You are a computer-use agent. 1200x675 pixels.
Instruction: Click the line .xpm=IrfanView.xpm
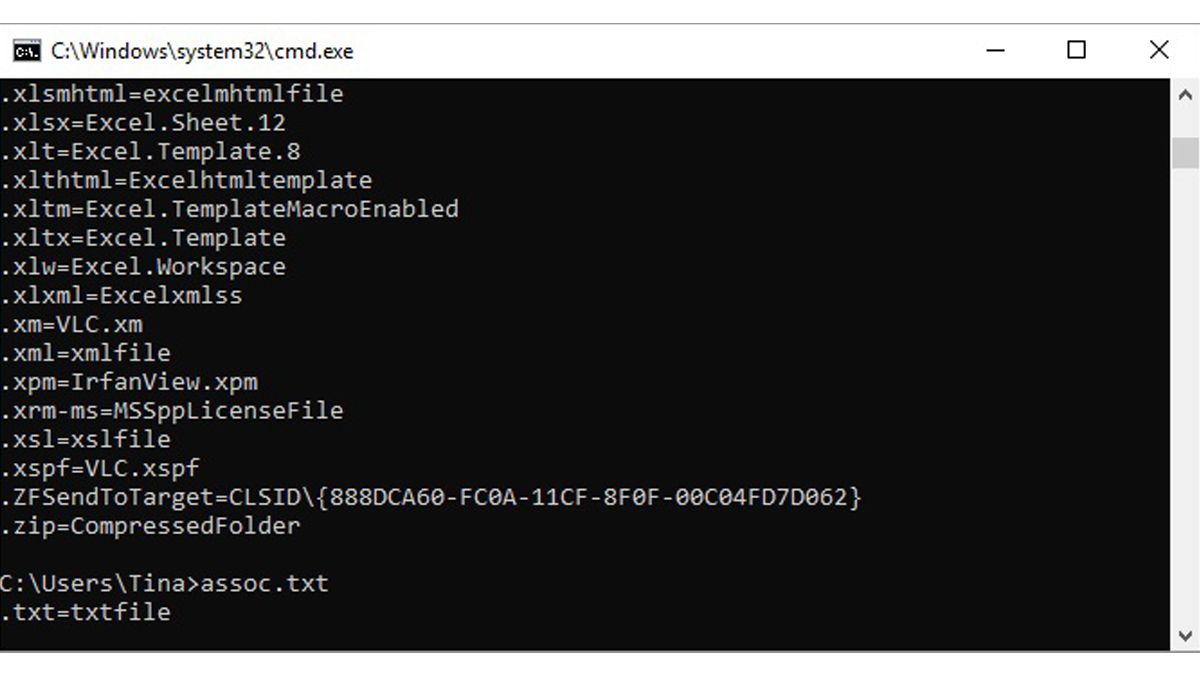point(130,381)
